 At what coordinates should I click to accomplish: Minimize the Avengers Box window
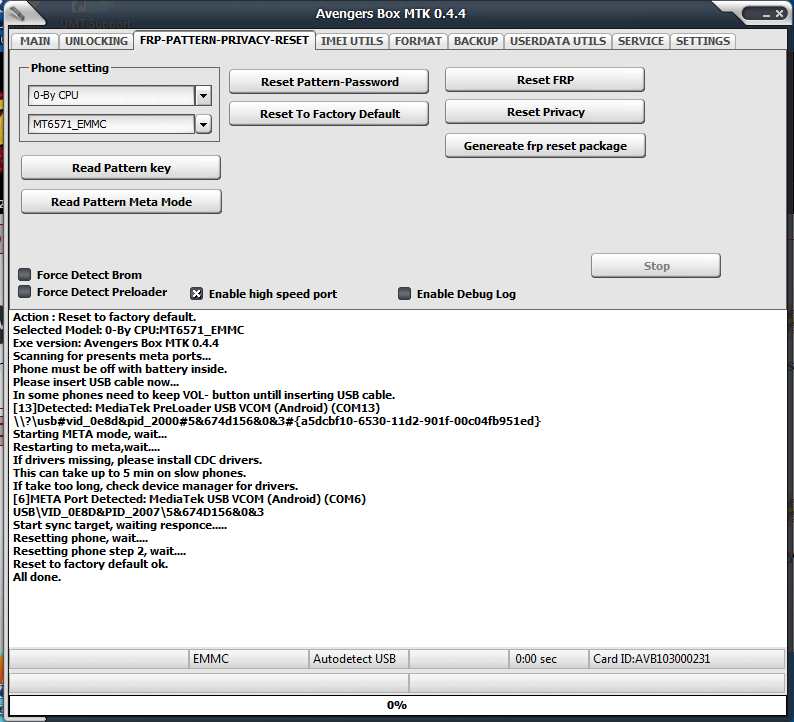point(766,15)
